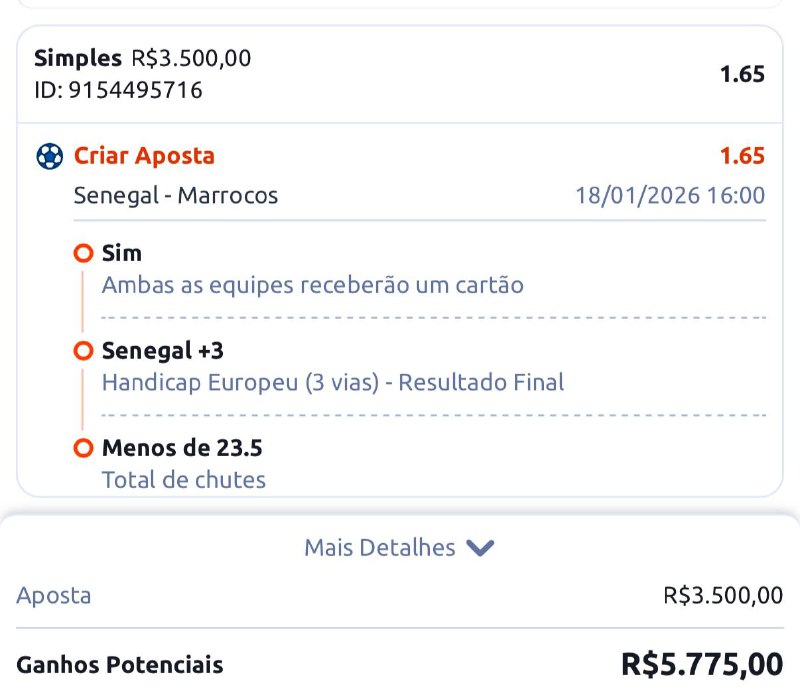Click the match date 18/01/2026 16:00

click(x=670, y=195)
